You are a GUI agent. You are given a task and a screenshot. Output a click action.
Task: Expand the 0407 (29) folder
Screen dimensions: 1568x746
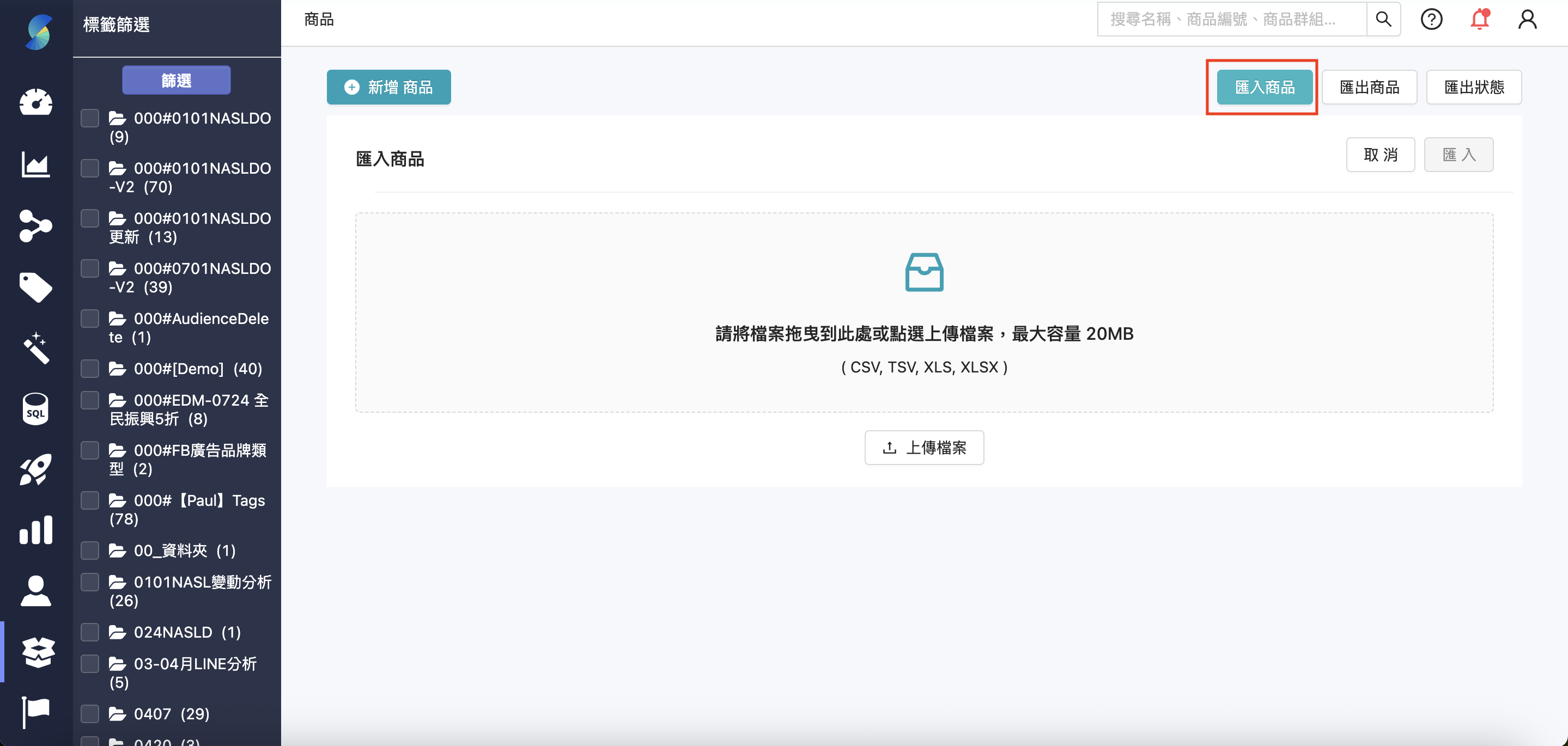point(118,714)
